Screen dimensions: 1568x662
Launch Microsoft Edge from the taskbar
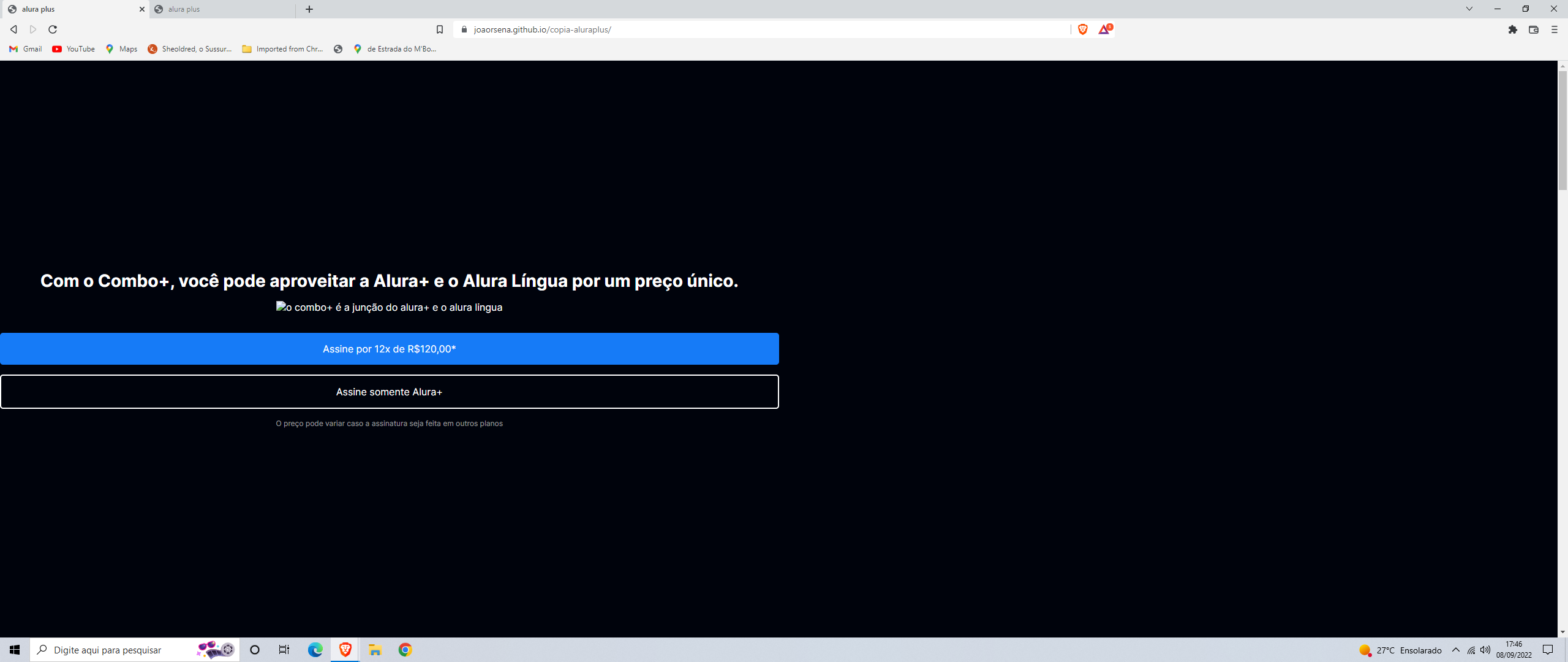315,650
